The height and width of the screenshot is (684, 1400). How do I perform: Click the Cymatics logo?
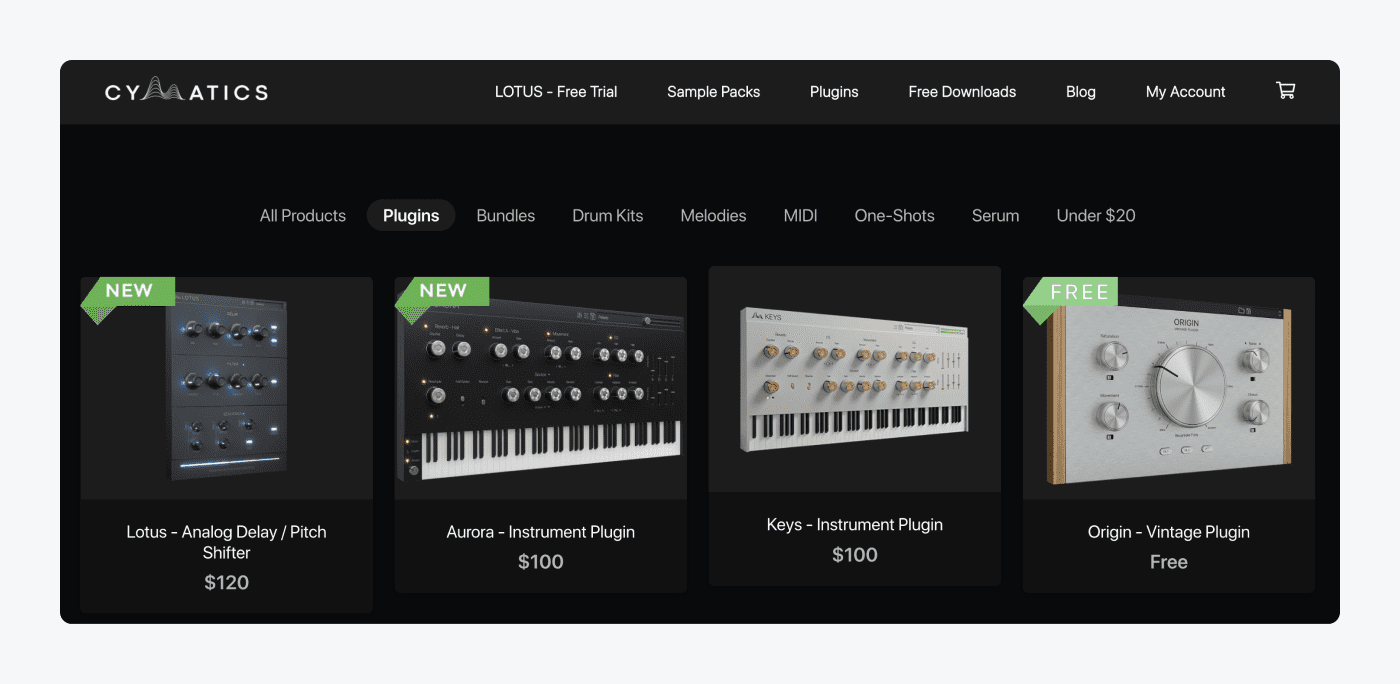[187, 92]
